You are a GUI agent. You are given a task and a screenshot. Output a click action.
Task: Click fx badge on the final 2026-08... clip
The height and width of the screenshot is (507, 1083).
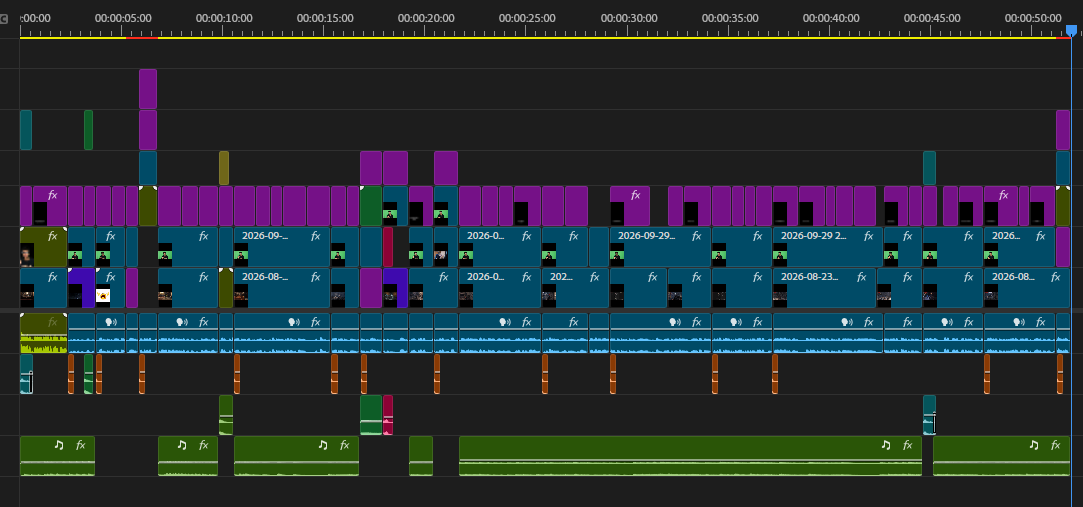(x=1055, y=277)
